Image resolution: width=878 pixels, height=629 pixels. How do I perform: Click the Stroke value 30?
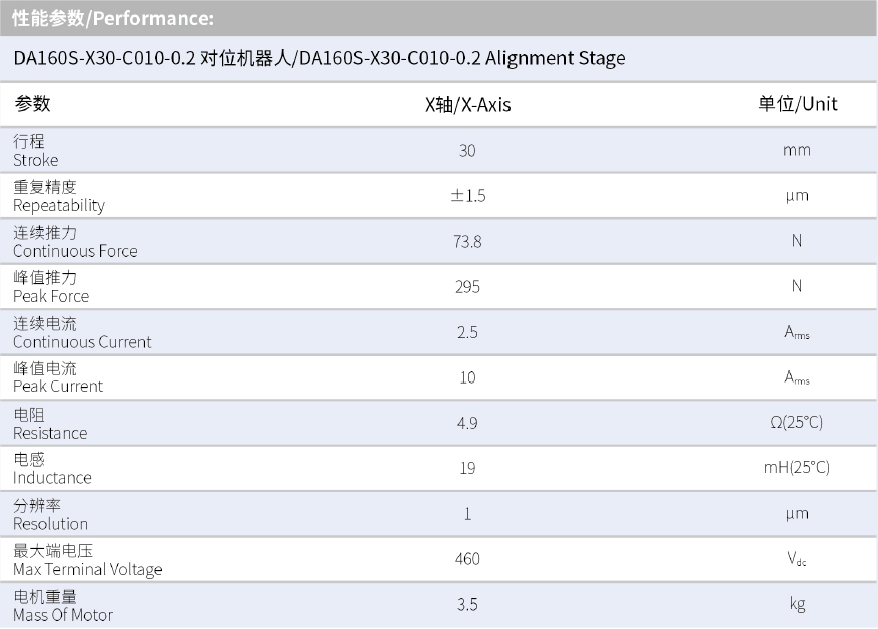(x=467, y=151)
